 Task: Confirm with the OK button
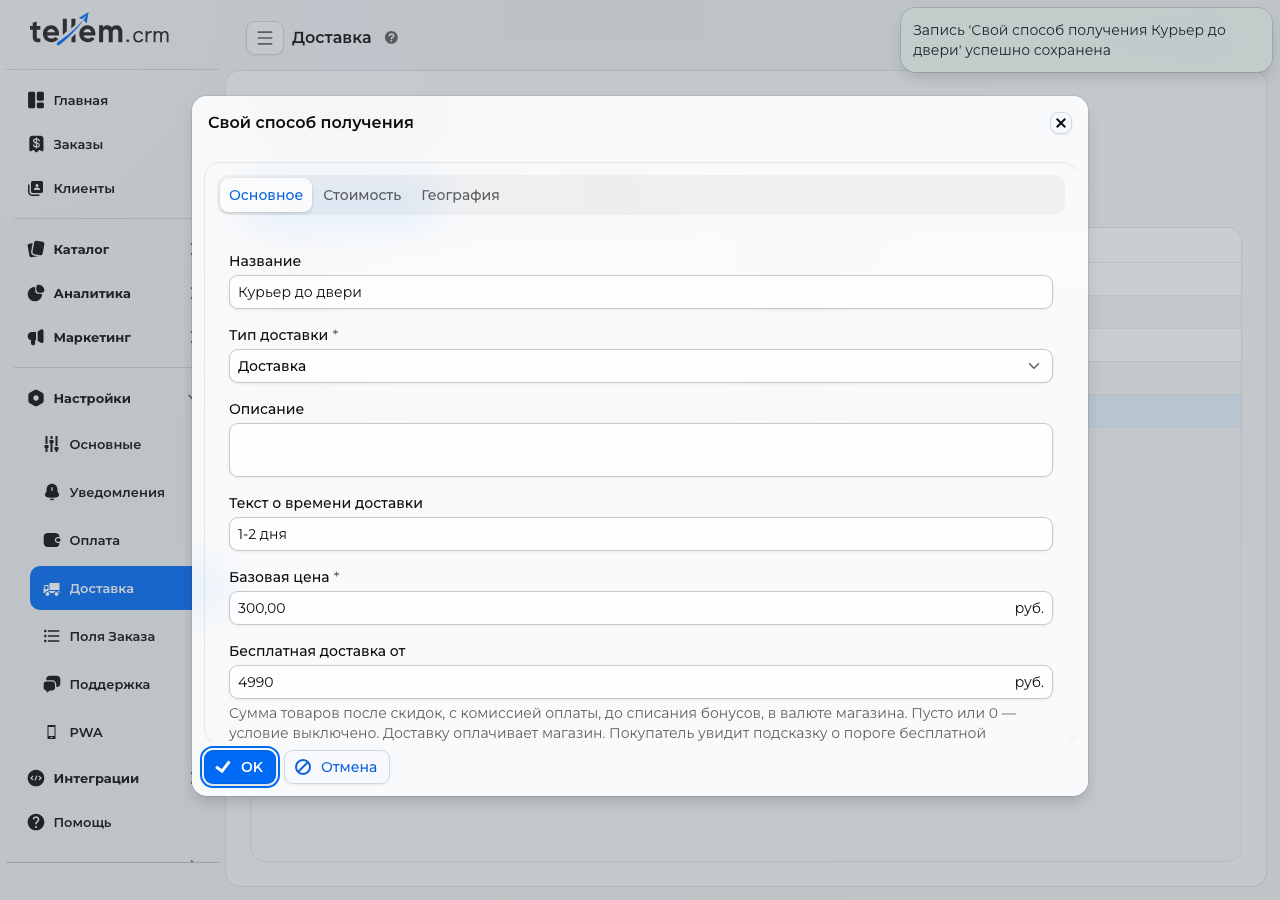tap(240, 767)
